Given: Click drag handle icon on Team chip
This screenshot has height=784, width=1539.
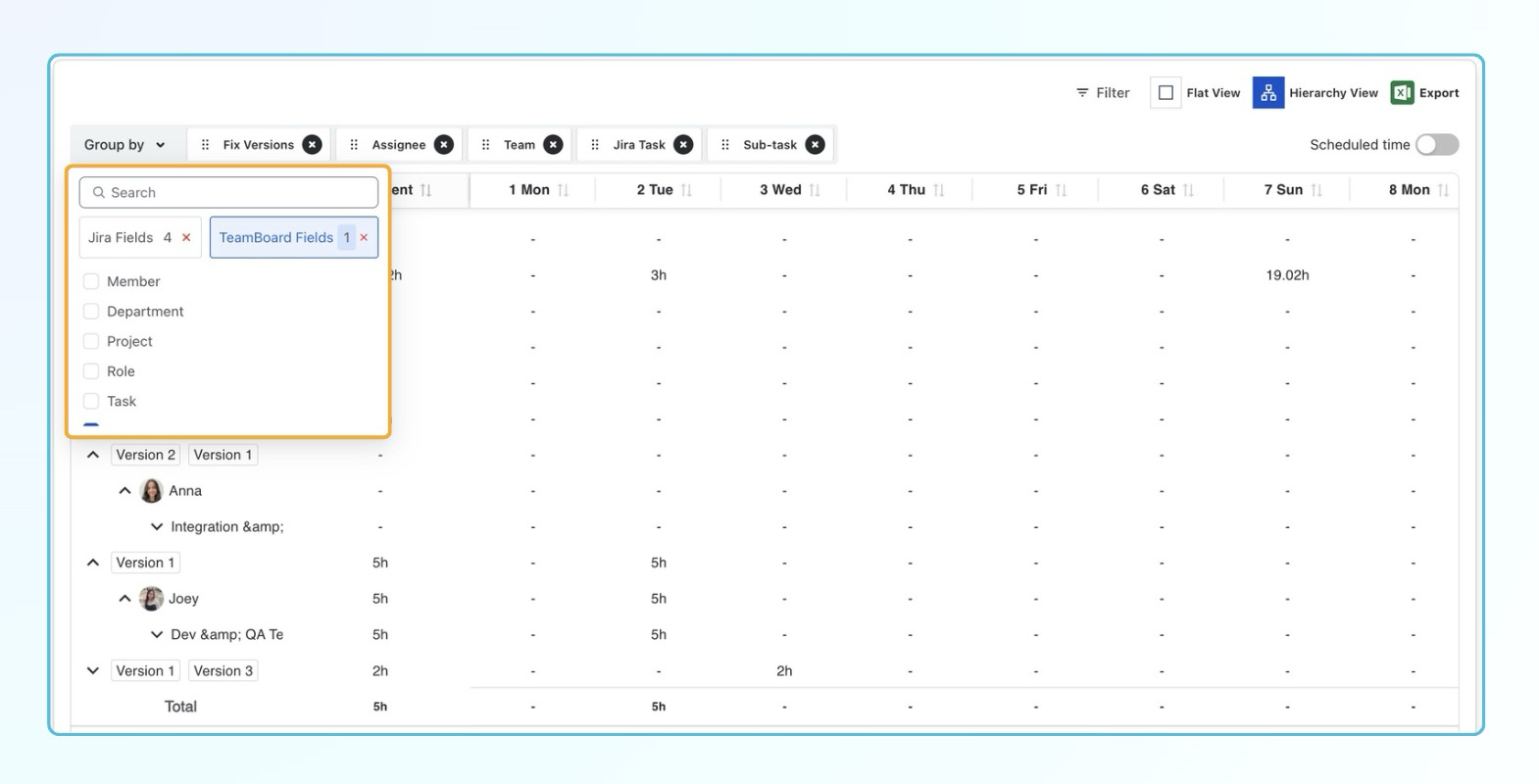Looking at the screenshot, I should pyautogui.click(x=485, y=145).
